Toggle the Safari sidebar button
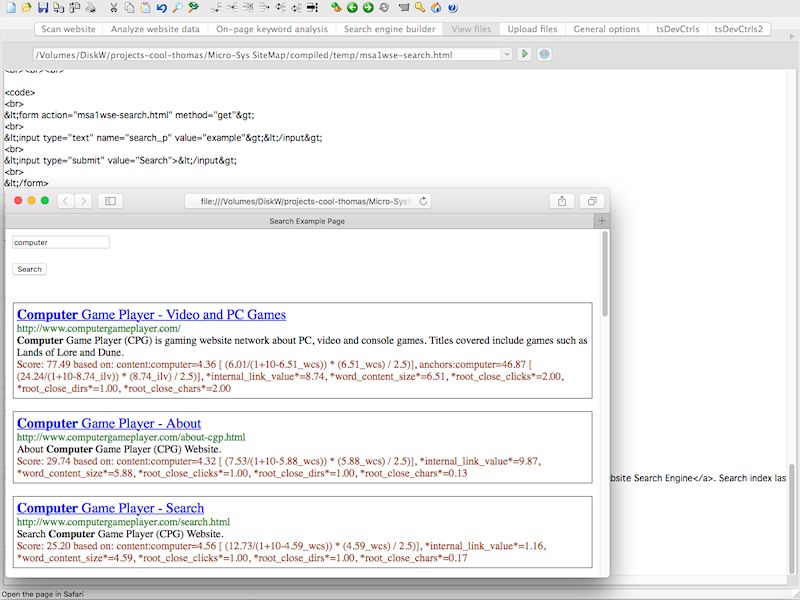Screen dimensions: 800x600 coord(111,201)
